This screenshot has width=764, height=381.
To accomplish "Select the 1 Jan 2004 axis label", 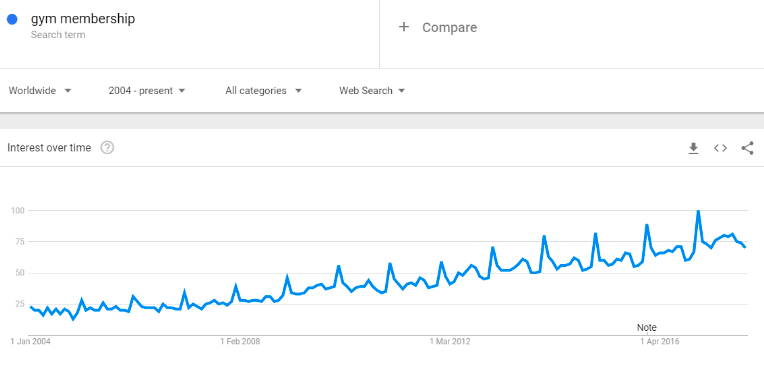I will [x=30, y=341].
